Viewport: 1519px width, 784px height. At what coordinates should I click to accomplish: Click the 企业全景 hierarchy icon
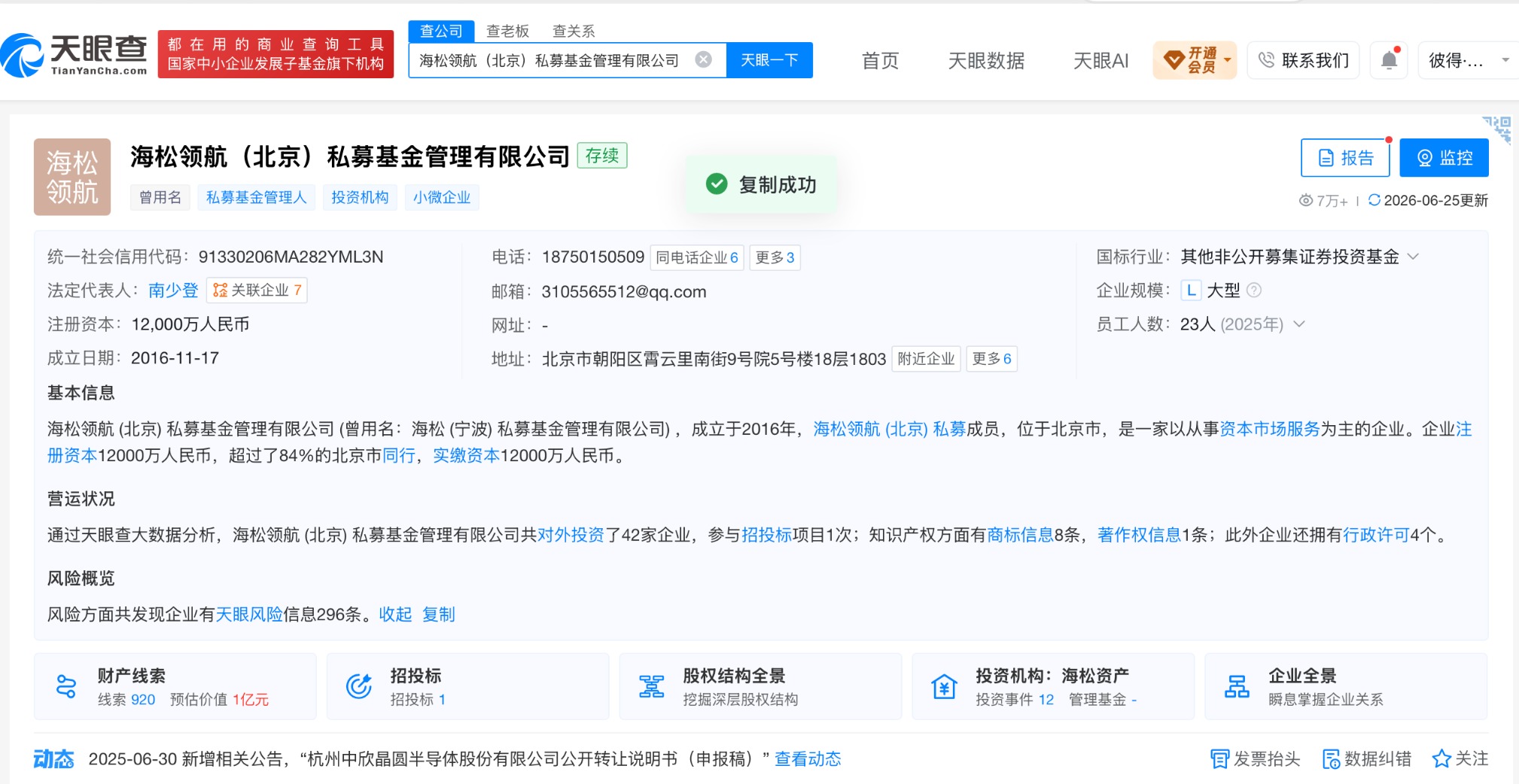click(x=1237, y=686)
